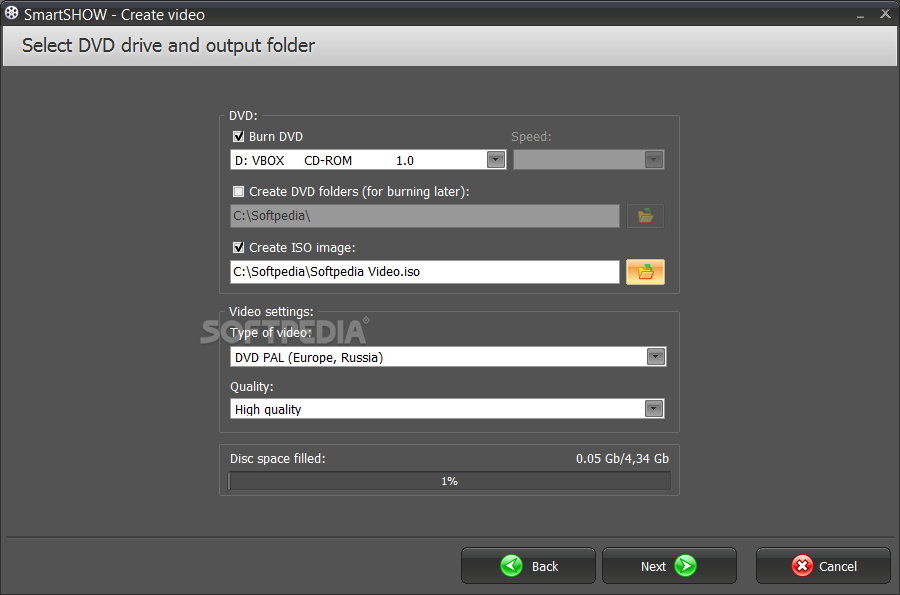900x595 pixels.
Task: Click the disc space filled progress bar
Action: tap(449, 481)
